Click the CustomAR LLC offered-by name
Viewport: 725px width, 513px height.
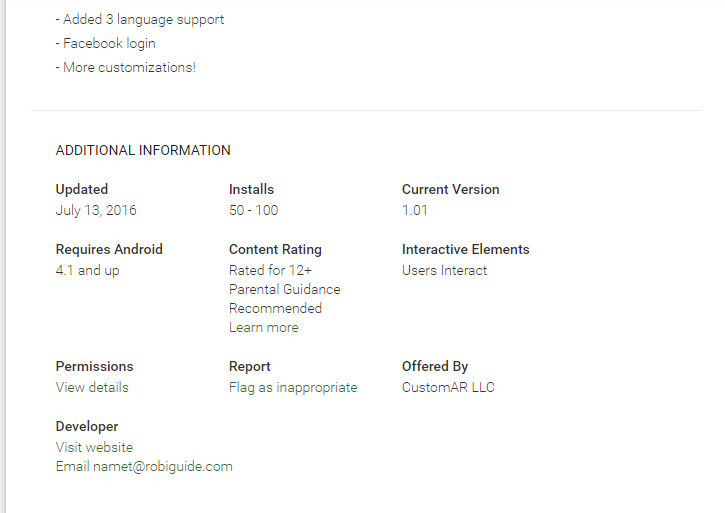448,387
